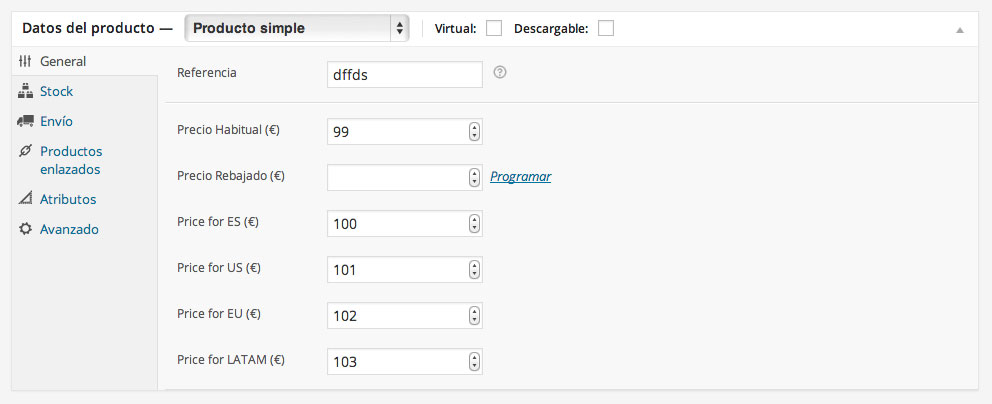The width and height of the screenshot is (992, 404).
Task: Tick the Descargable checkbox
Action: point(606,28)
